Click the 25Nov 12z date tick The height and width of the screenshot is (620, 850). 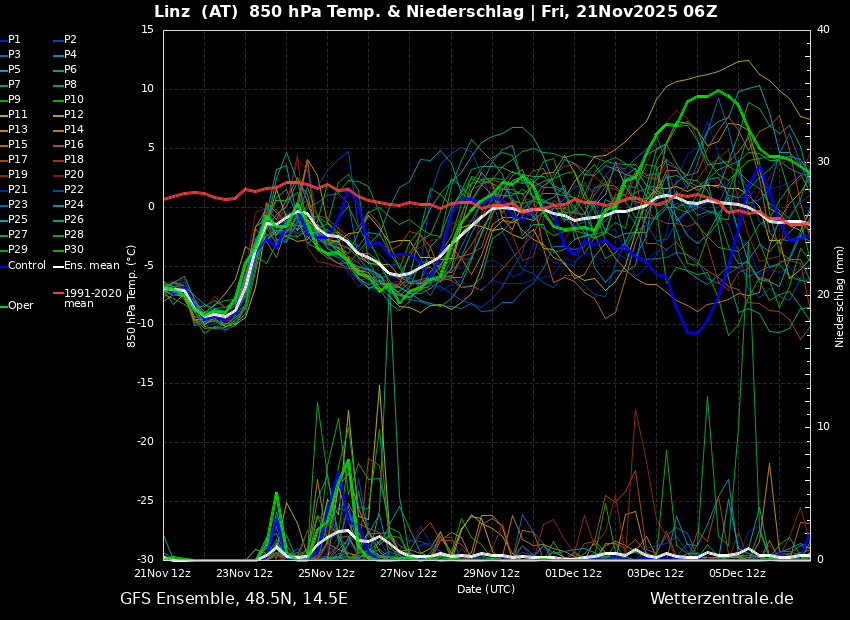click(326, 573)
